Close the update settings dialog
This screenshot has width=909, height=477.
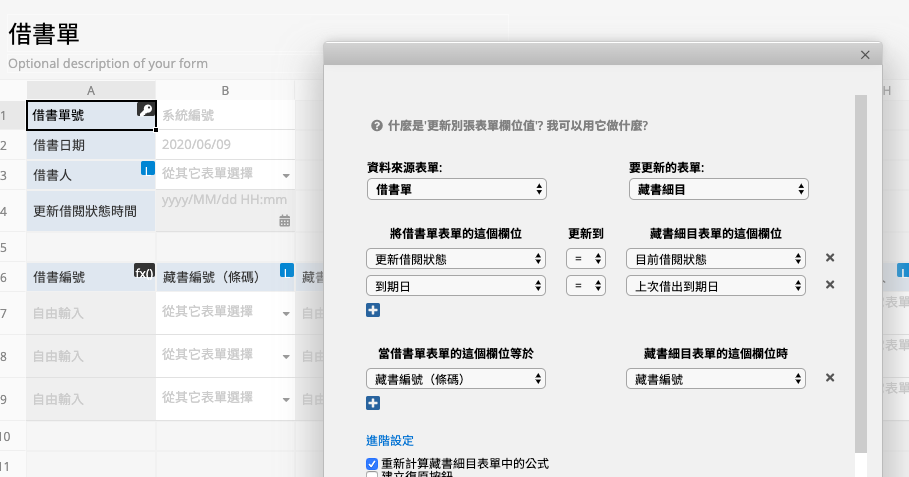coord(866,56)
